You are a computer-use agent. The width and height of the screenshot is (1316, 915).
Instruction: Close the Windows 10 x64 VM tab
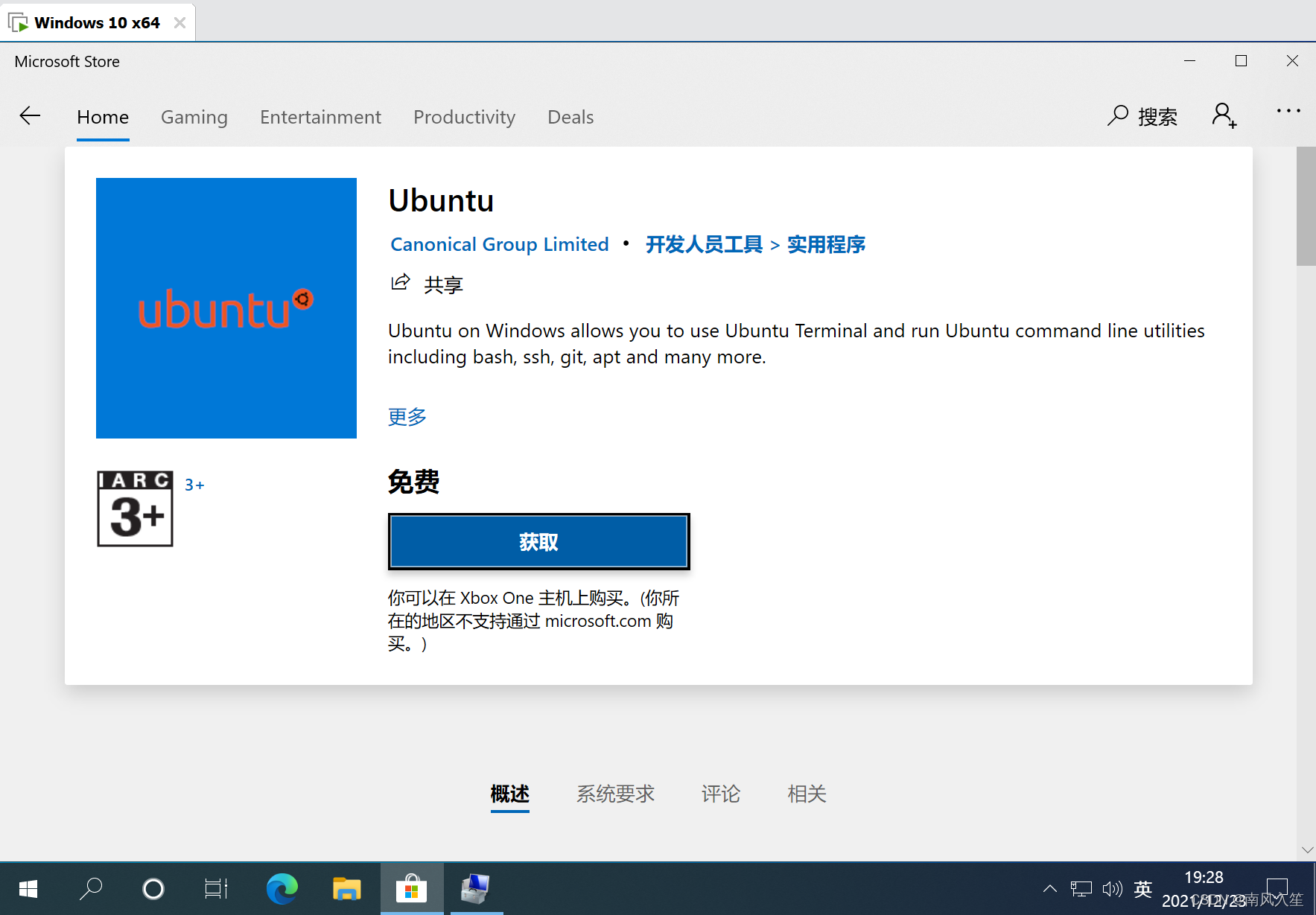click(x=179, y=23)
